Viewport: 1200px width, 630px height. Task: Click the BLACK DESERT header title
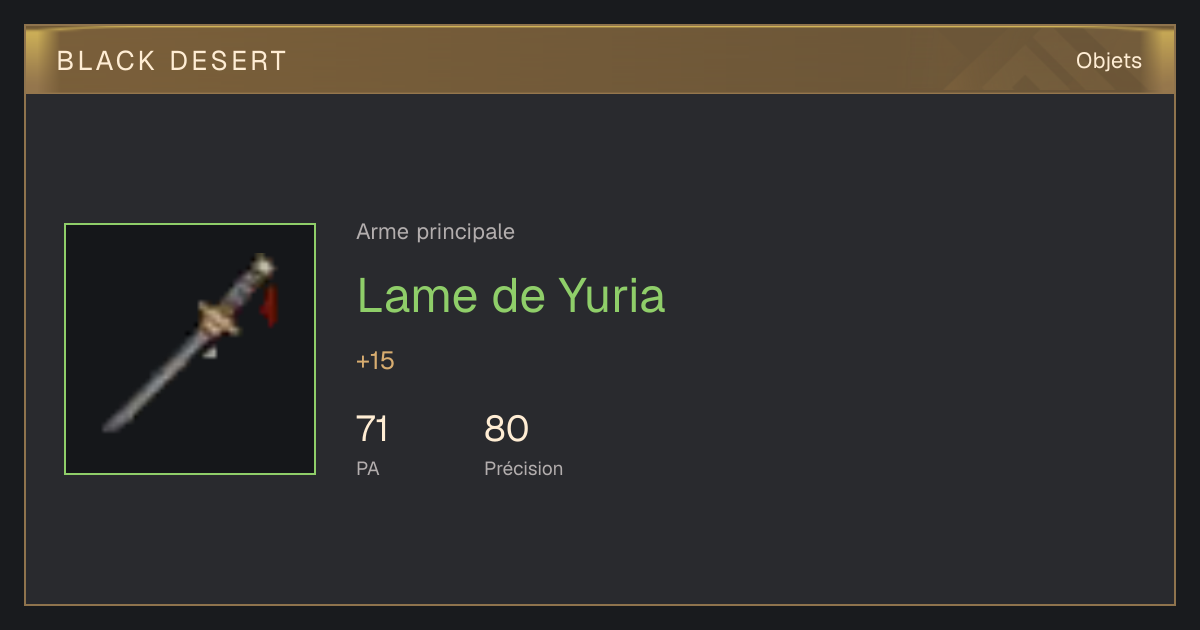(172, 61)
